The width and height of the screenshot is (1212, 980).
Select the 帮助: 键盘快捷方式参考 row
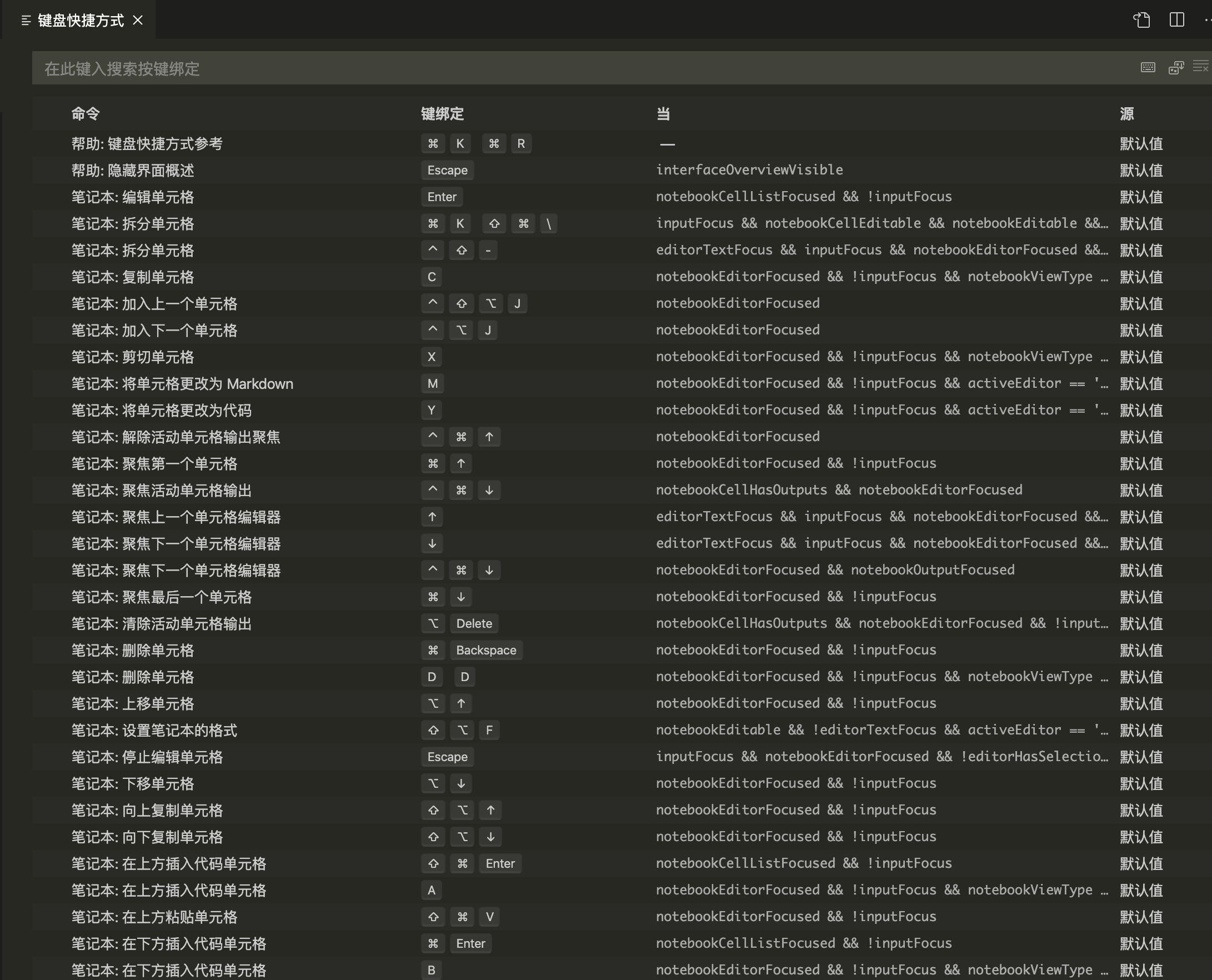point(147,143)
